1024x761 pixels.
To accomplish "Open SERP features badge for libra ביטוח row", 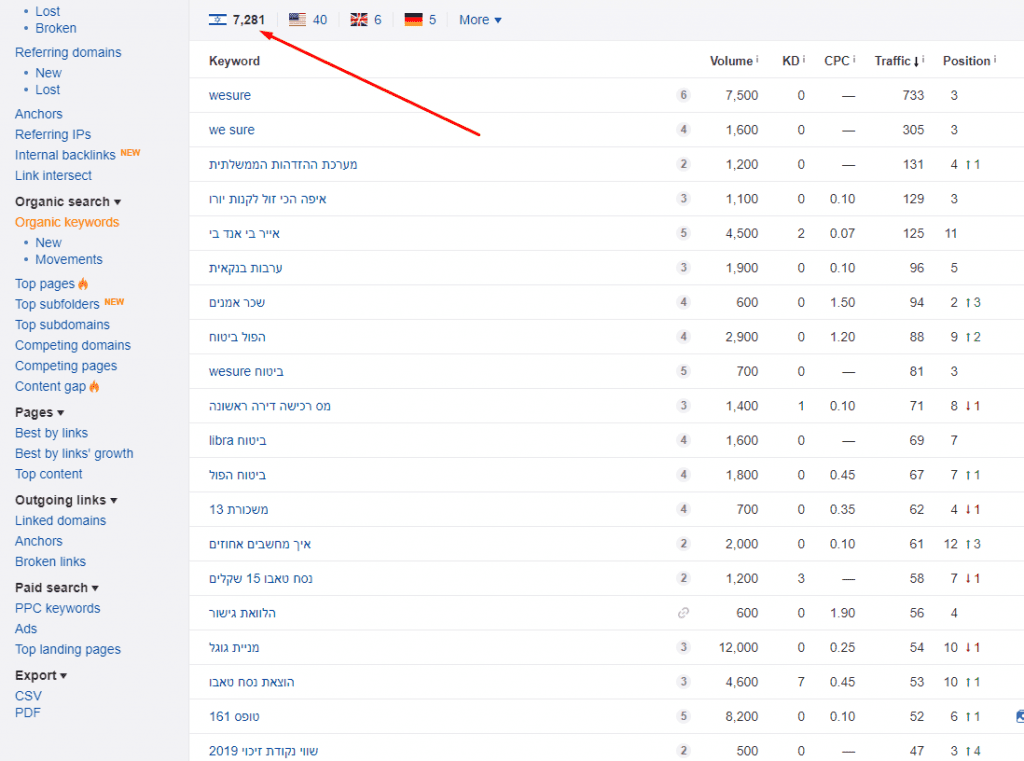I will [683, 440].
